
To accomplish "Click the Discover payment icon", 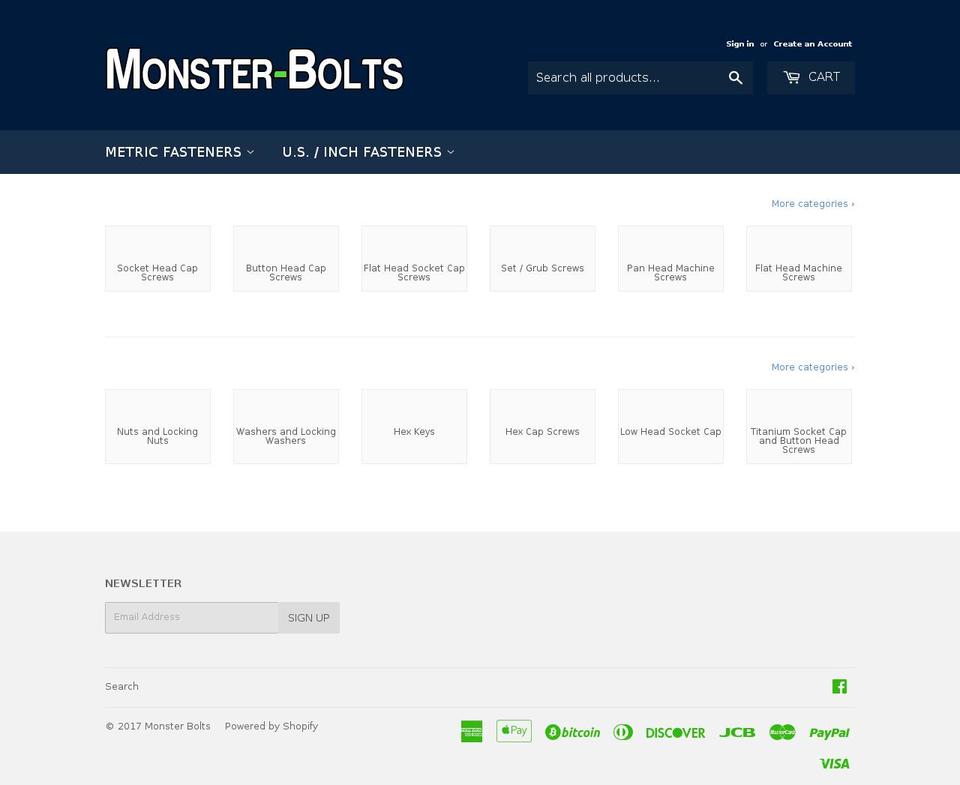I will [675, 733].
